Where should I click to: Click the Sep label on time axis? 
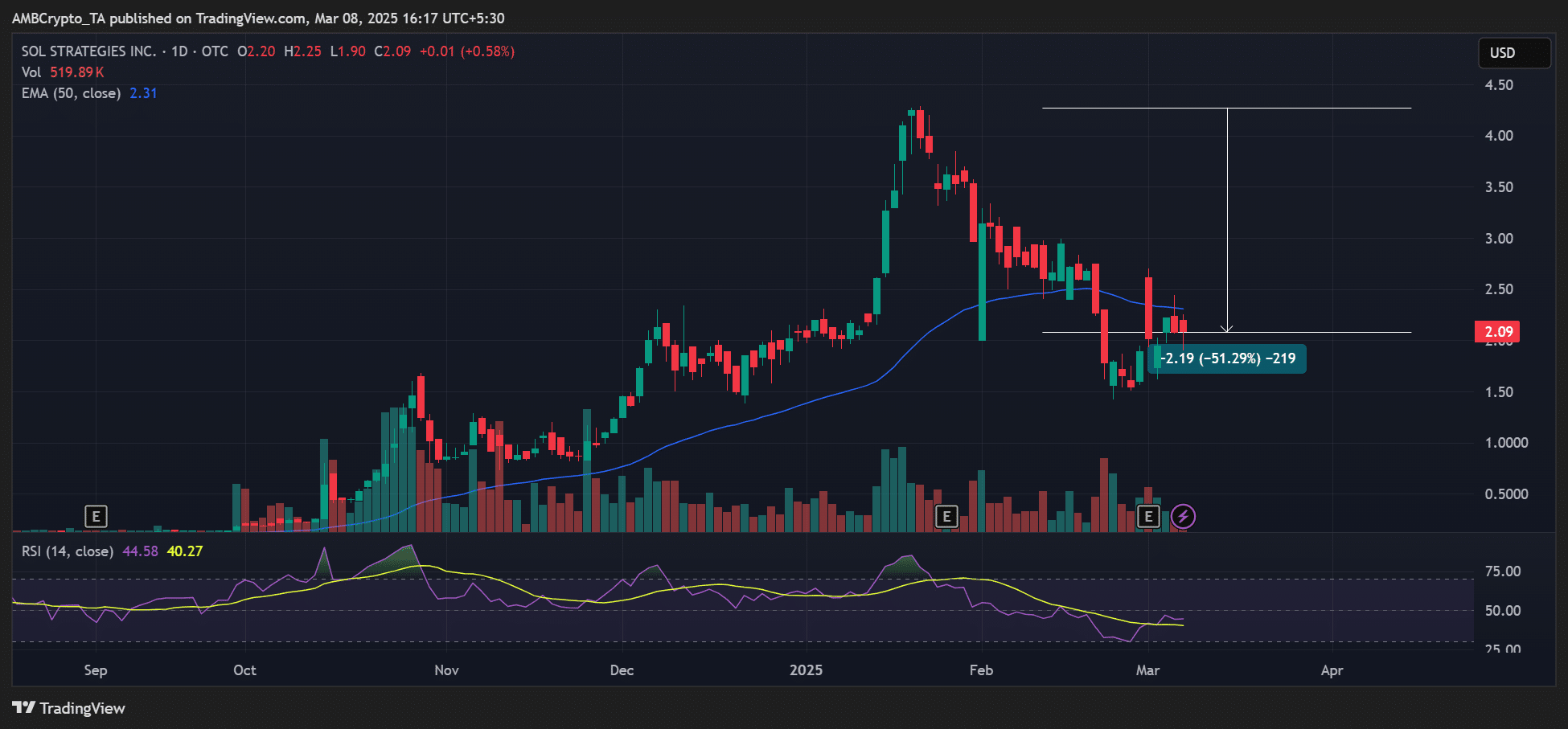(96, 670)
